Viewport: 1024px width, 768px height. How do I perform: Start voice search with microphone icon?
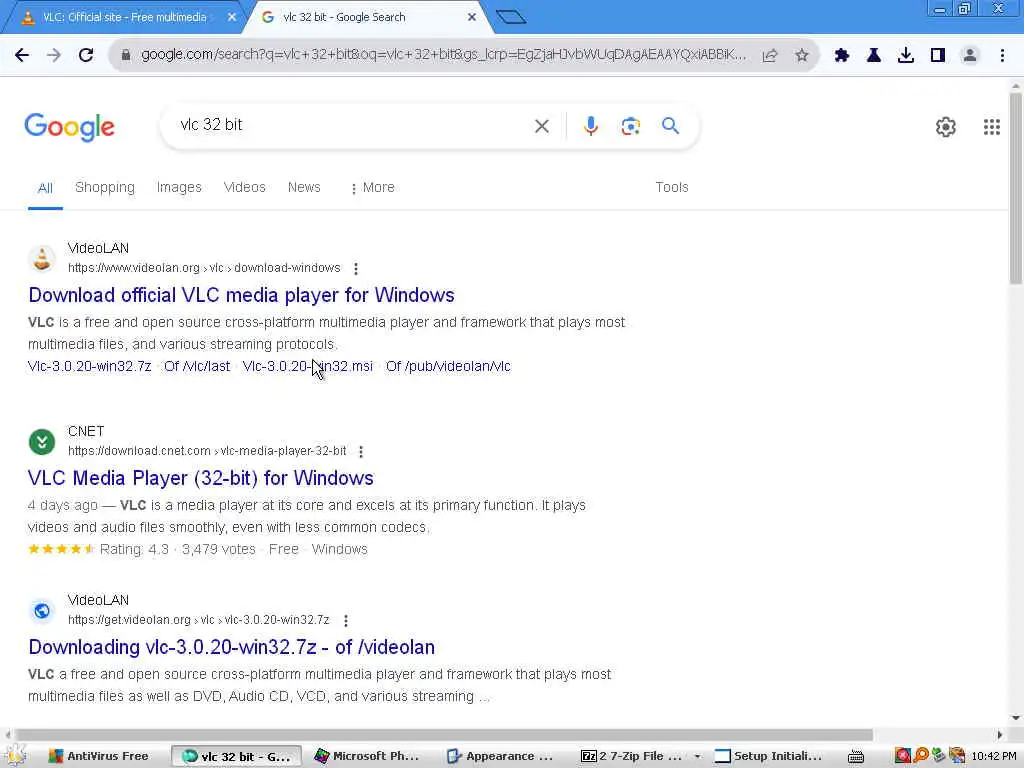[590, 125]
